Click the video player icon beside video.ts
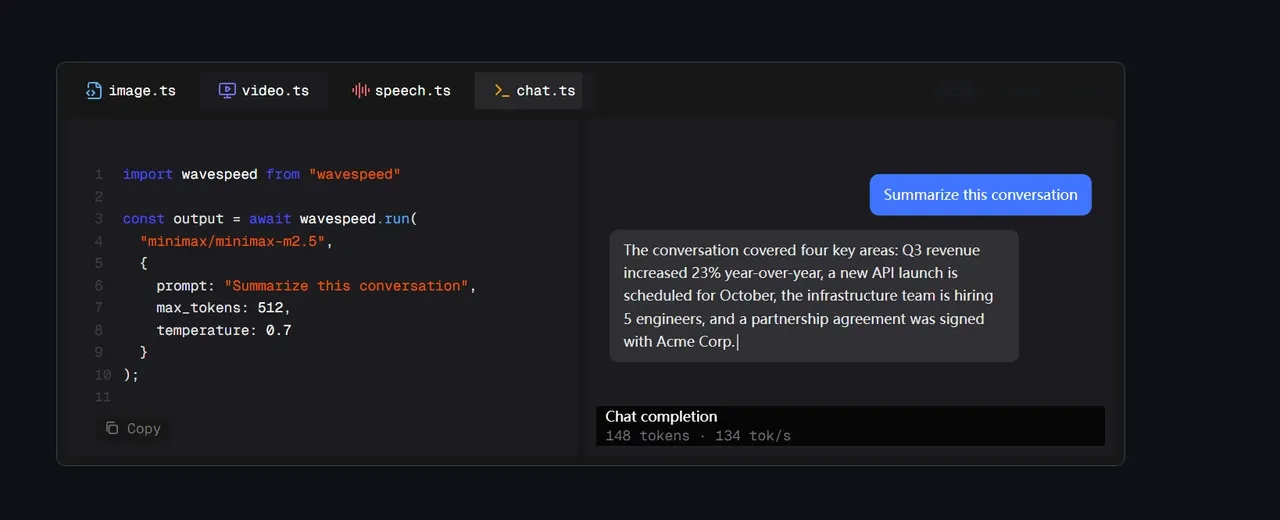This screenshot has width=1280, height=520. 227,90
